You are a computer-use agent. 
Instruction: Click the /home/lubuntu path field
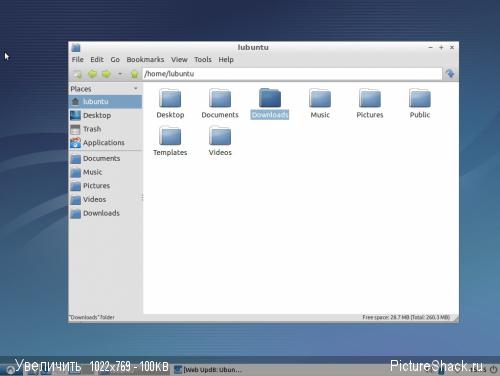pos(292,74)
